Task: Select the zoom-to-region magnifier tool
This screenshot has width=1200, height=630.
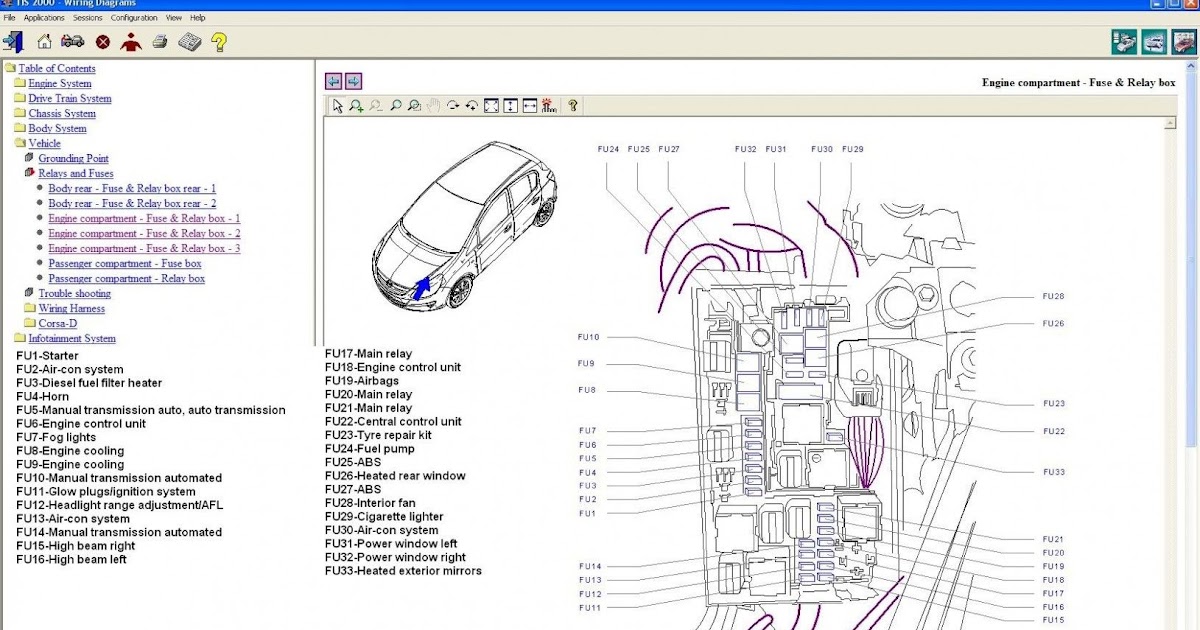Action: pos(414,105)
